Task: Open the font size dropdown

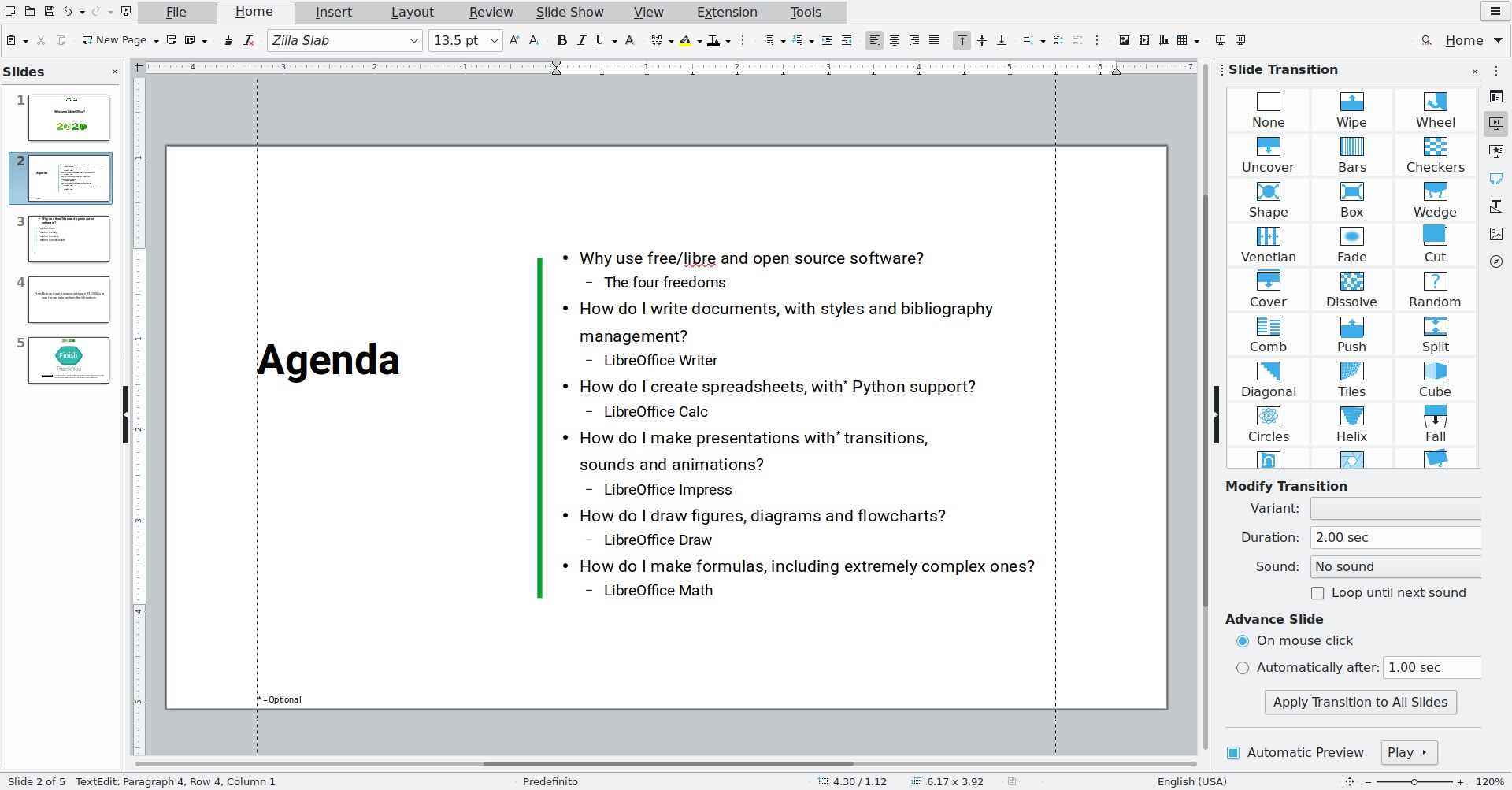Action: [x=493, y=40]
